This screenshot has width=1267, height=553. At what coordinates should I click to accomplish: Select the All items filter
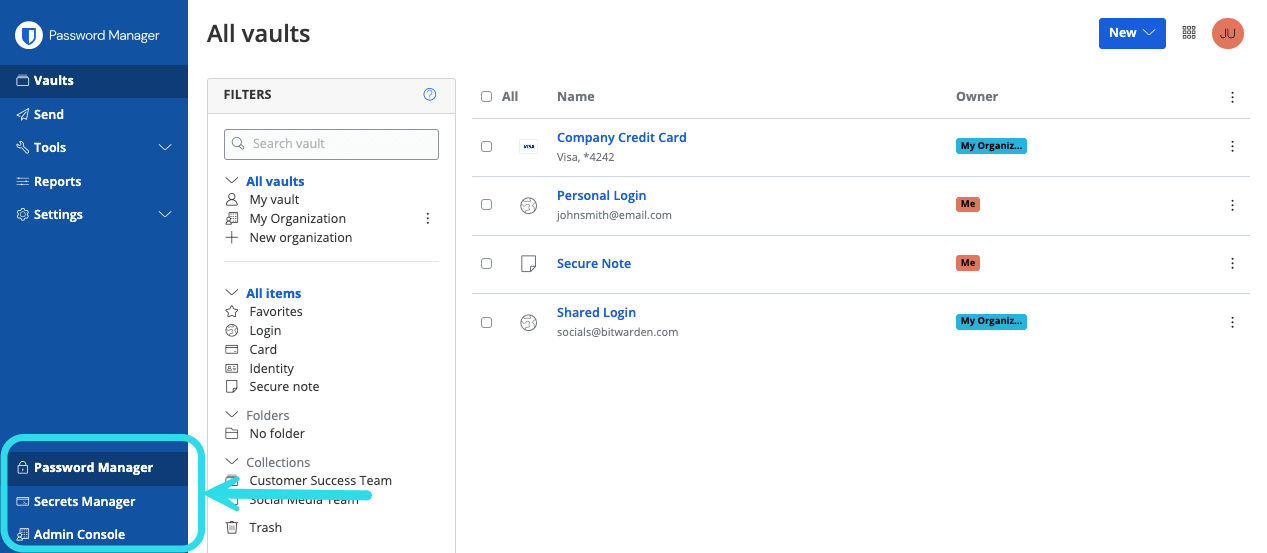tap(273, 293)
